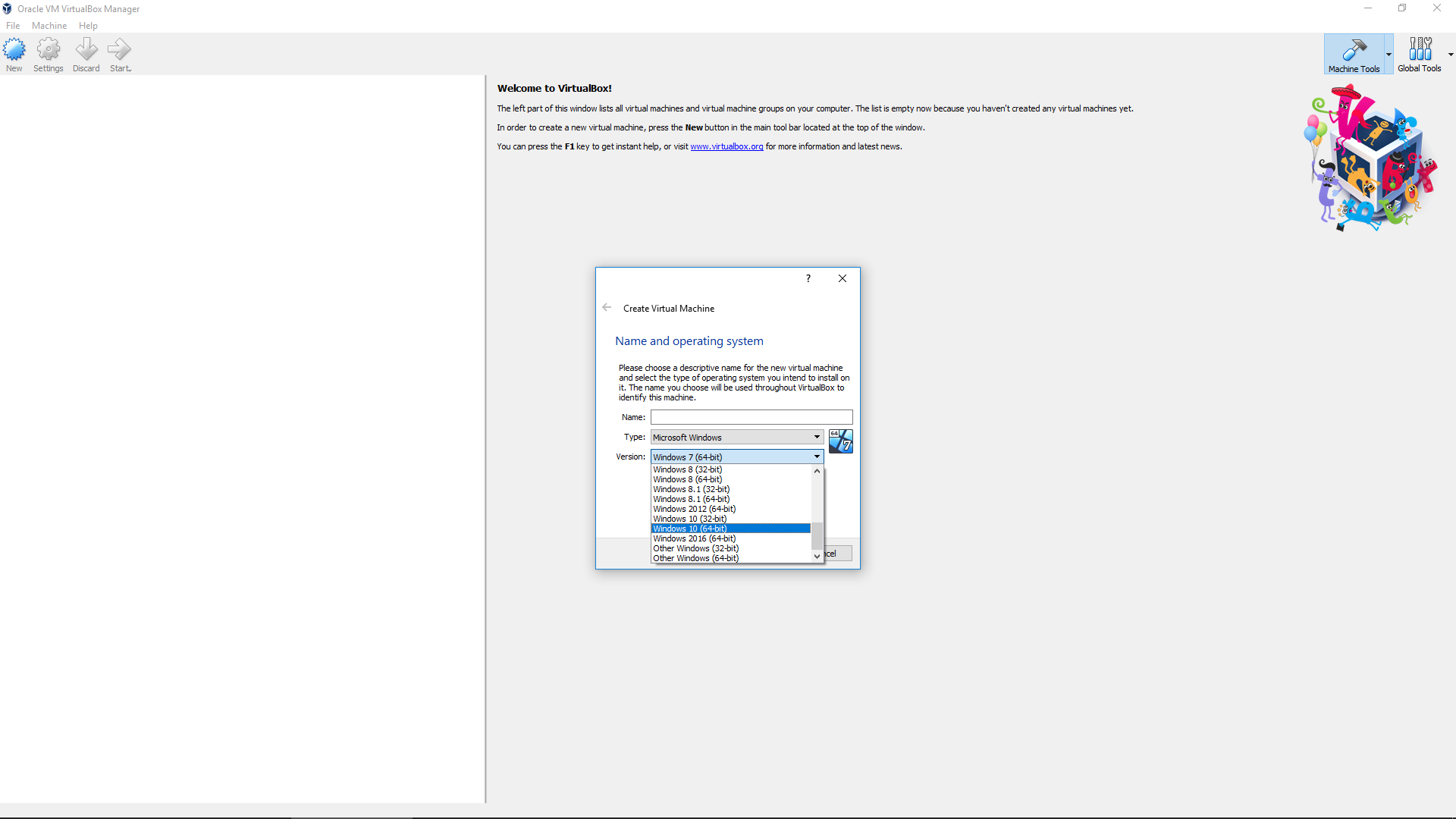The image size is (1456, 819).
Task: Open machine Settings gear icon
Action: pyautogui.click(x=49, y=50)
